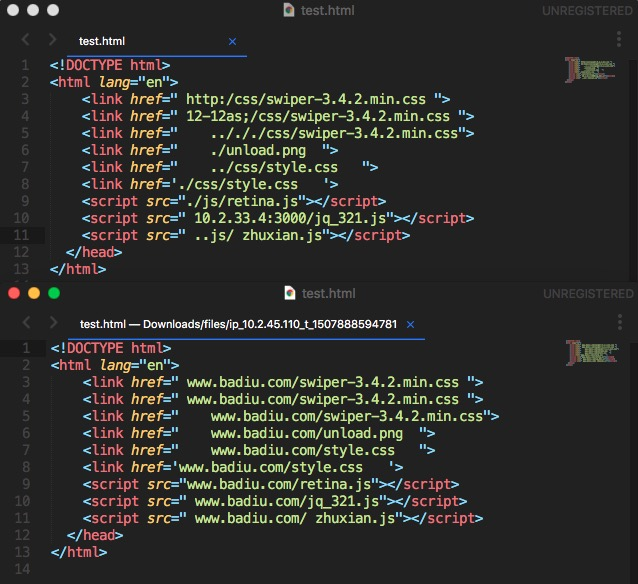Open tab options menu in lower window

(x=619, y=322)
